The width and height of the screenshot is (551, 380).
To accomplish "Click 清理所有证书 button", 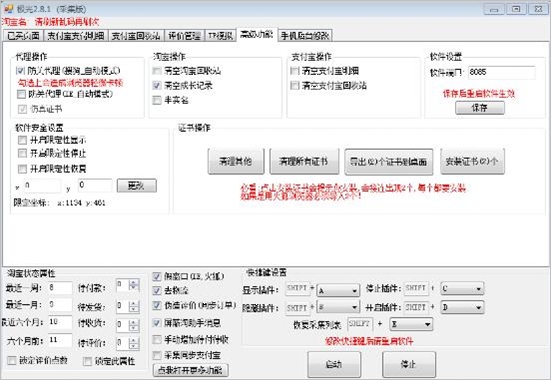I will click(304, 161).
